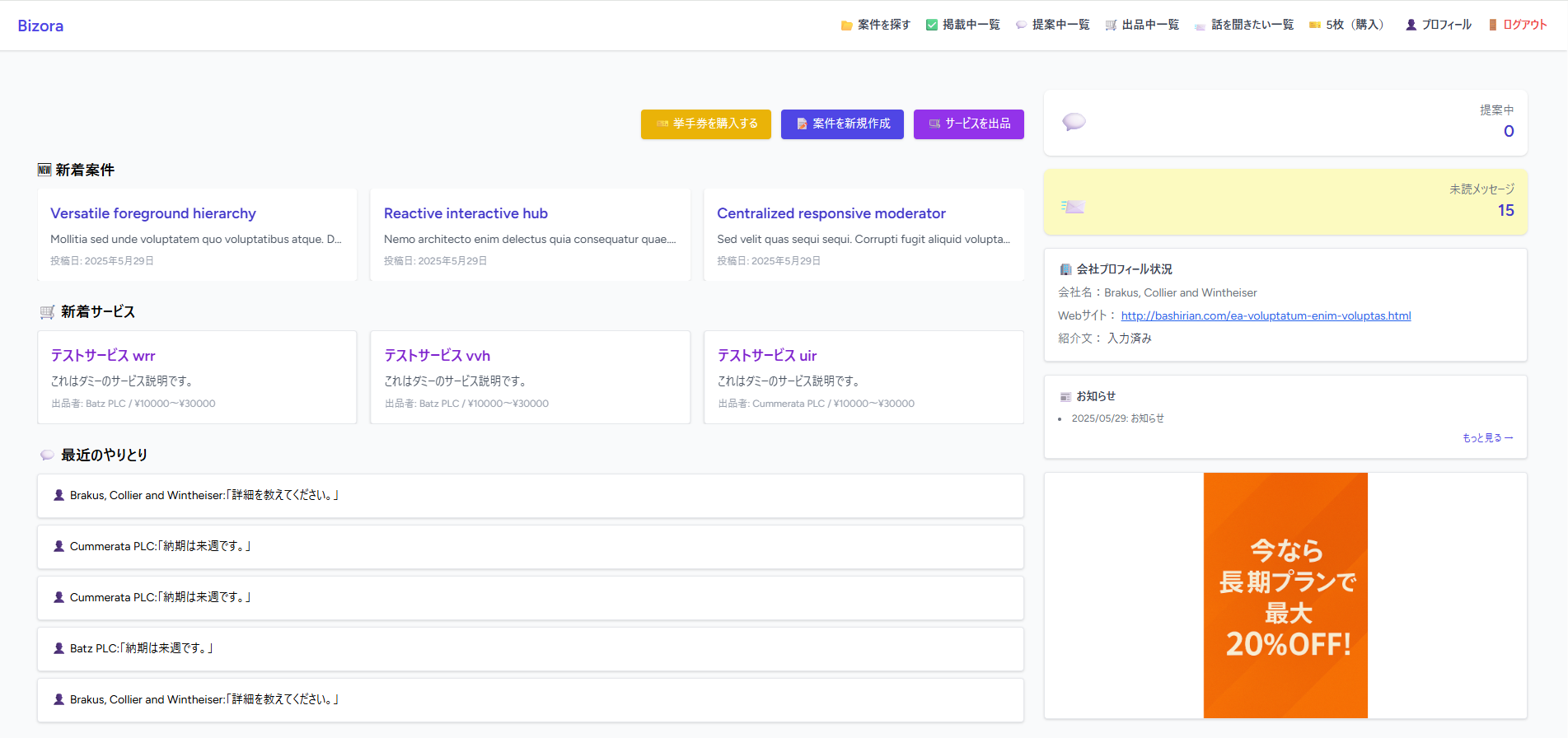1568x738 pixels.
Task: Open 話を聞きたい一覧 navigation item
Action: pos(1252,25)
